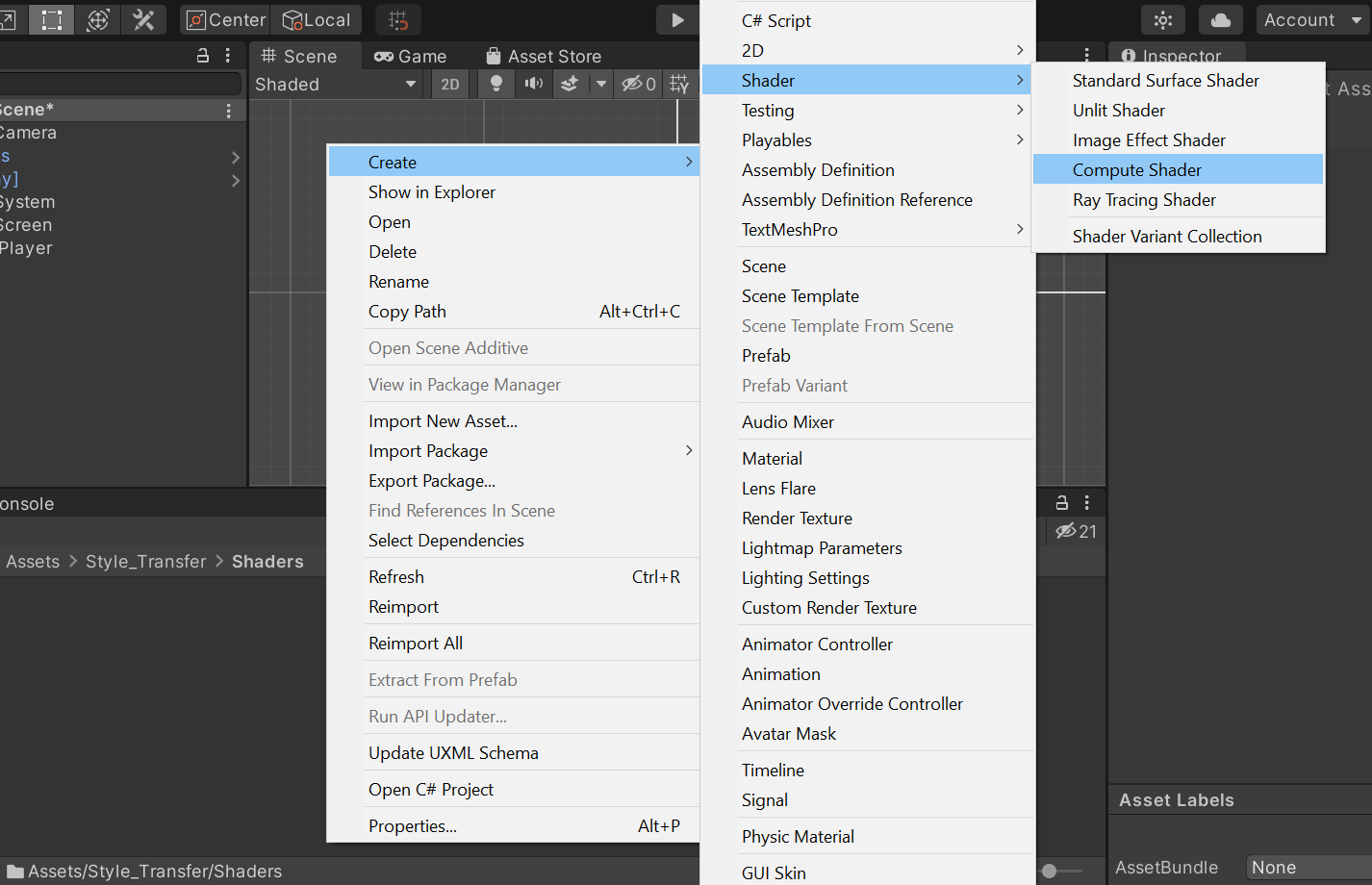
Task: Click the Play button
Action: point(677,20)
